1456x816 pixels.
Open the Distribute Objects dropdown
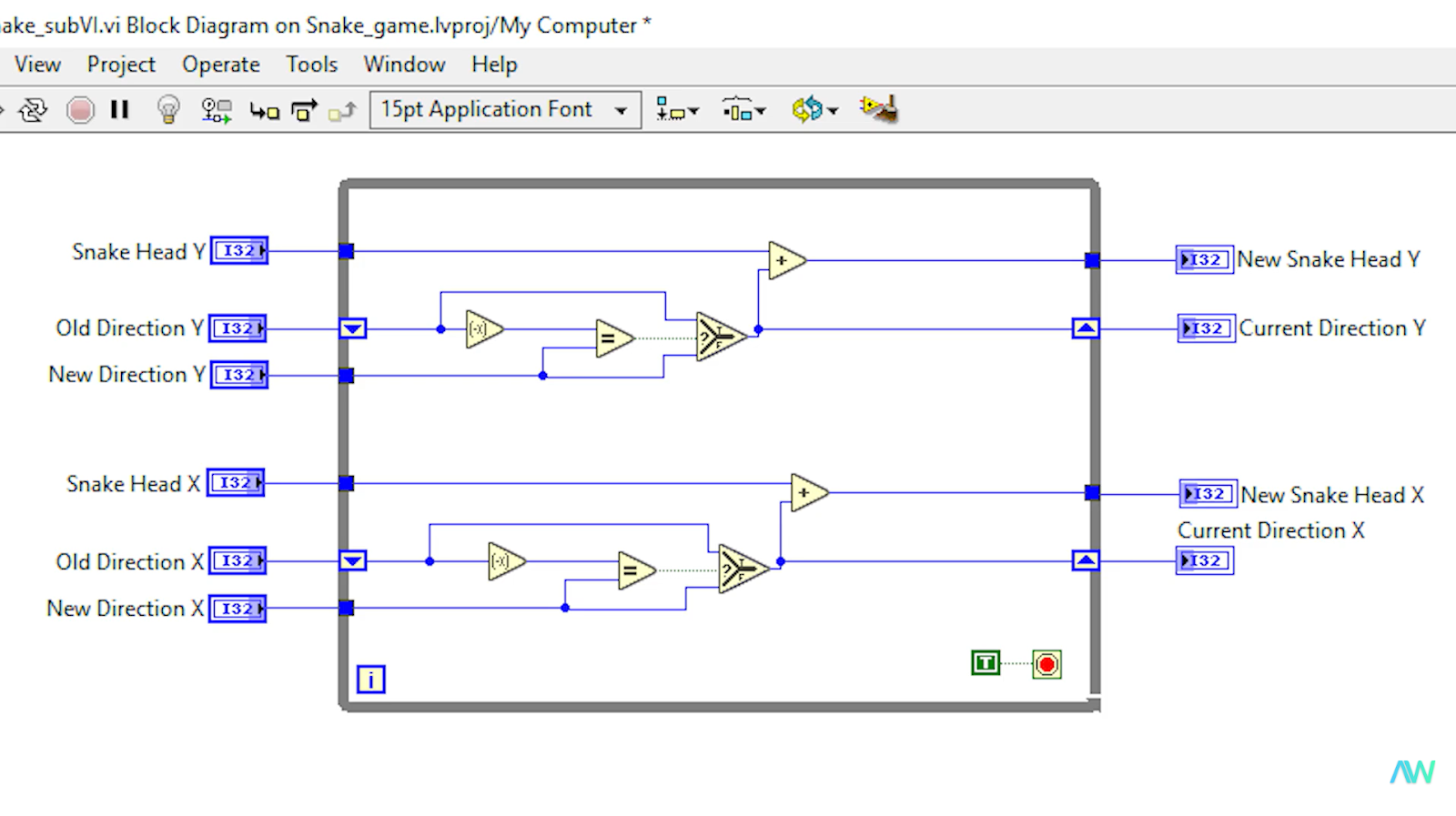pyautogui.click(x=744, y=110)
